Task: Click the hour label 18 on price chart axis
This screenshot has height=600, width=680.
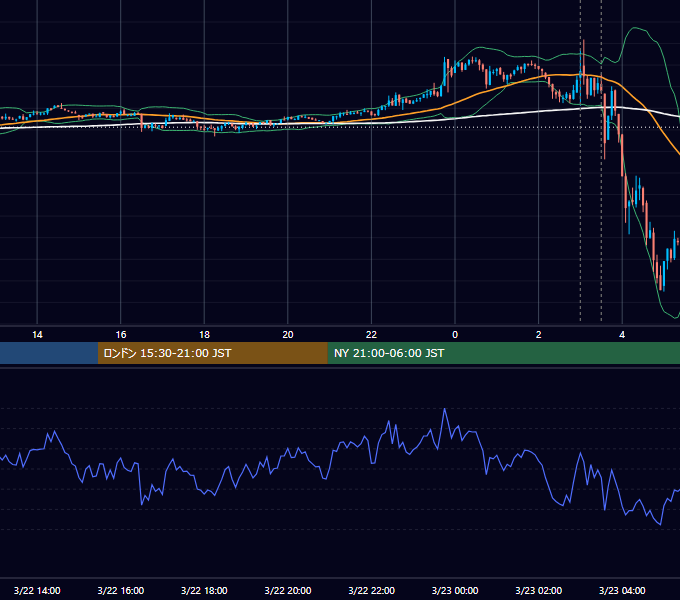Action: pos(204,335)
